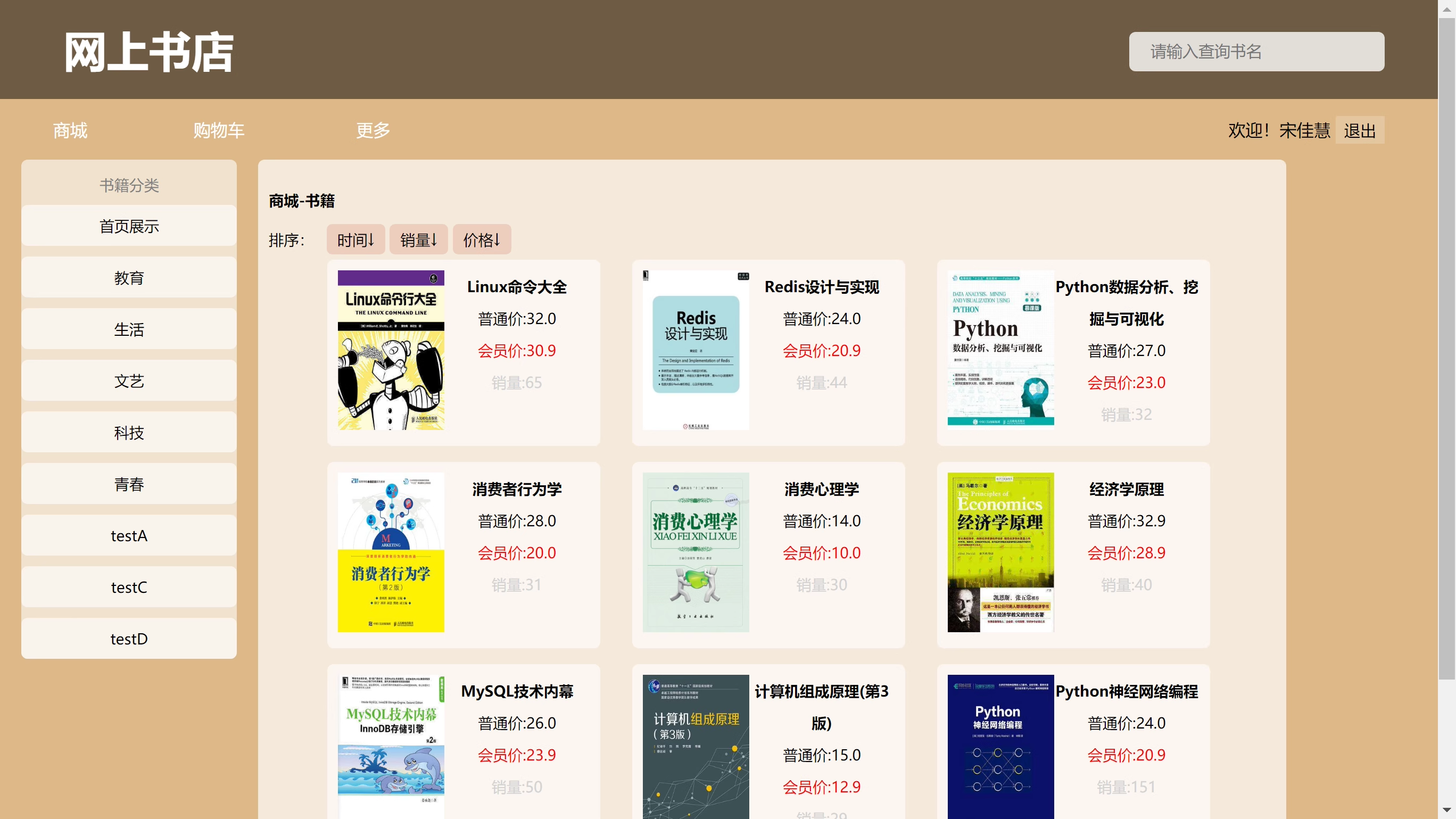
Task: Click the Linux命令大全 book cover
Action: point(391,350)
